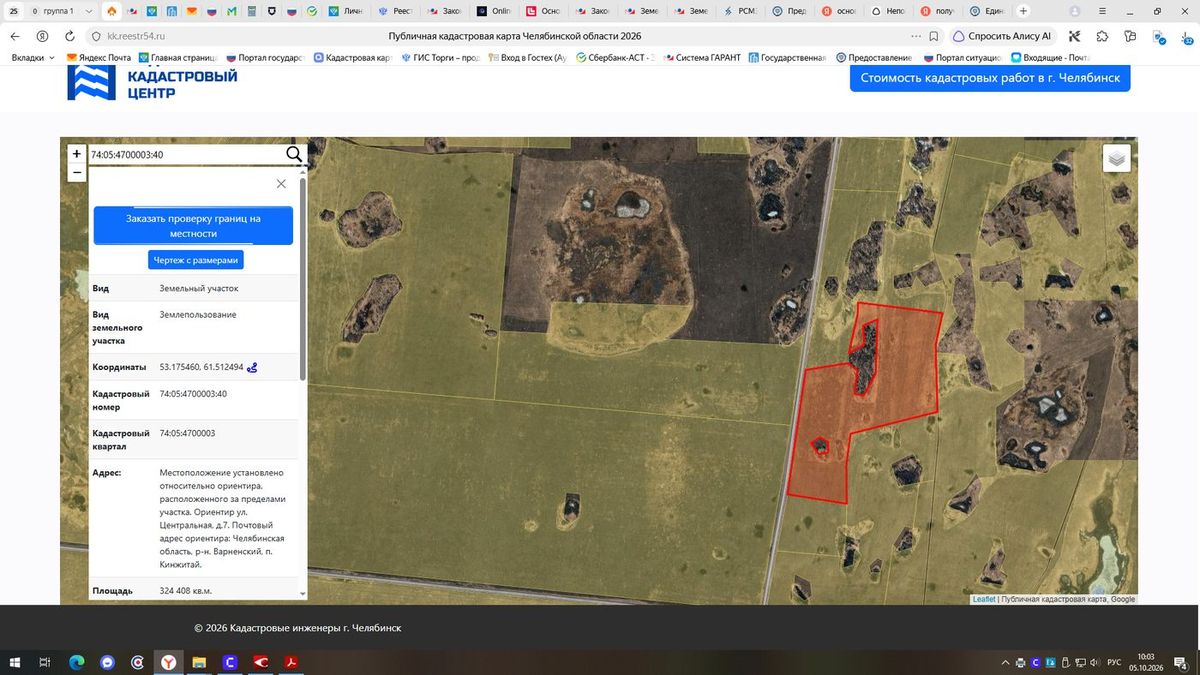Screen dimensions: 1200x675
Task: Close the parcel info panel
Action: [x=281, y=184]
